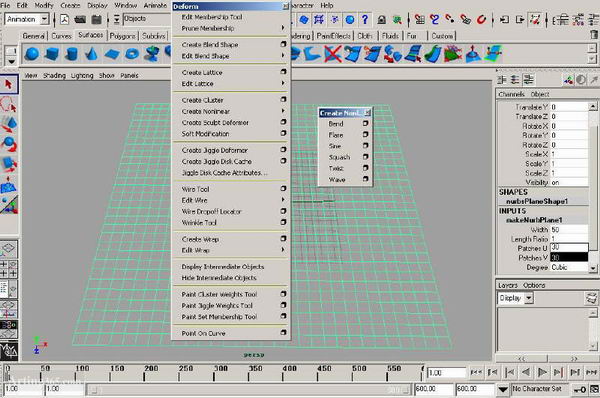Create a NURBS cube from the shelf

click(51, 54)
